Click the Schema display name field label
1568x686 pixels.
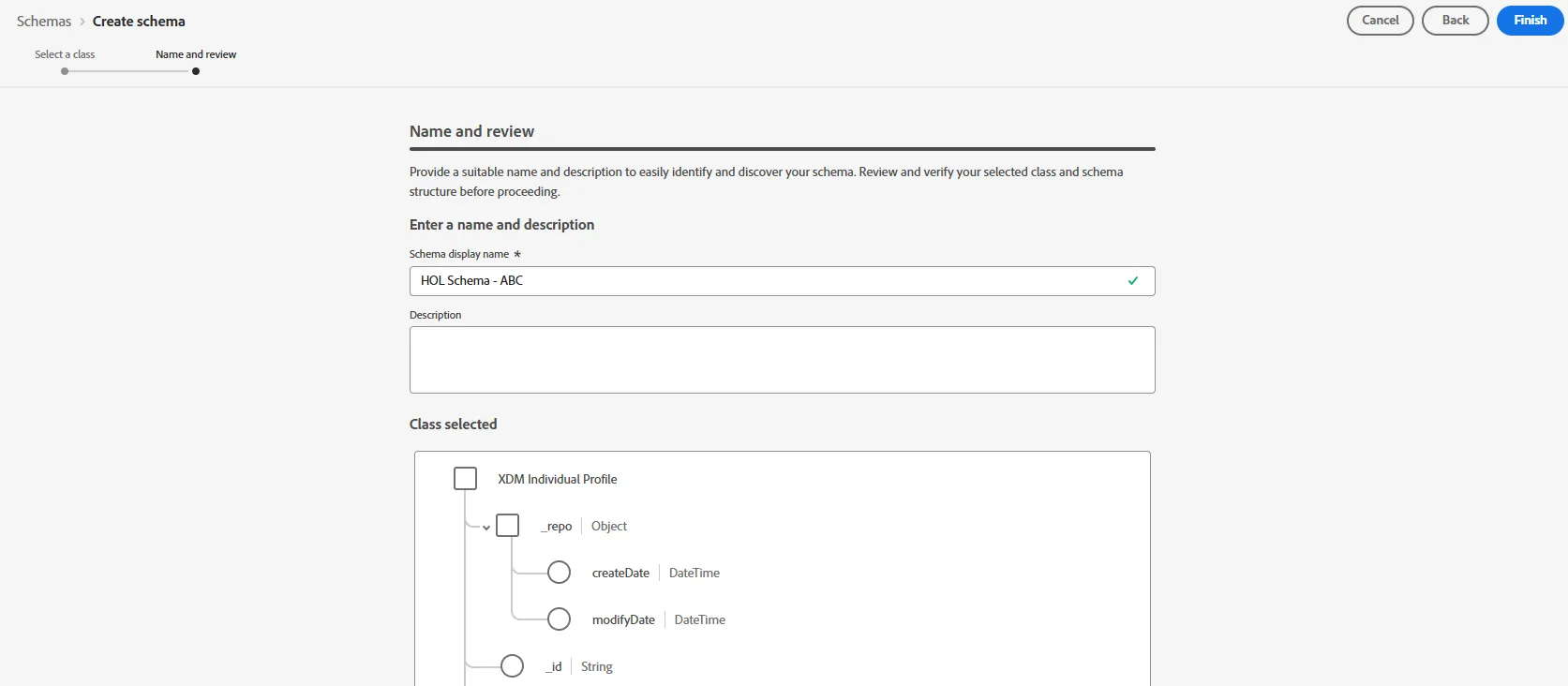(x=459, y=254)
